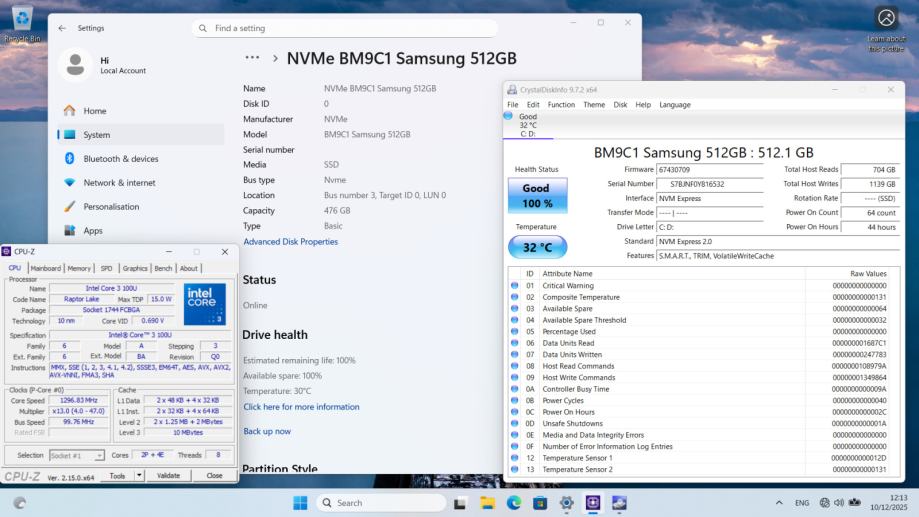Click the 32 °C temperature indicator
The height and width of the screenshot is (517, 919).
pyautogui.click(x=536, y=247)
